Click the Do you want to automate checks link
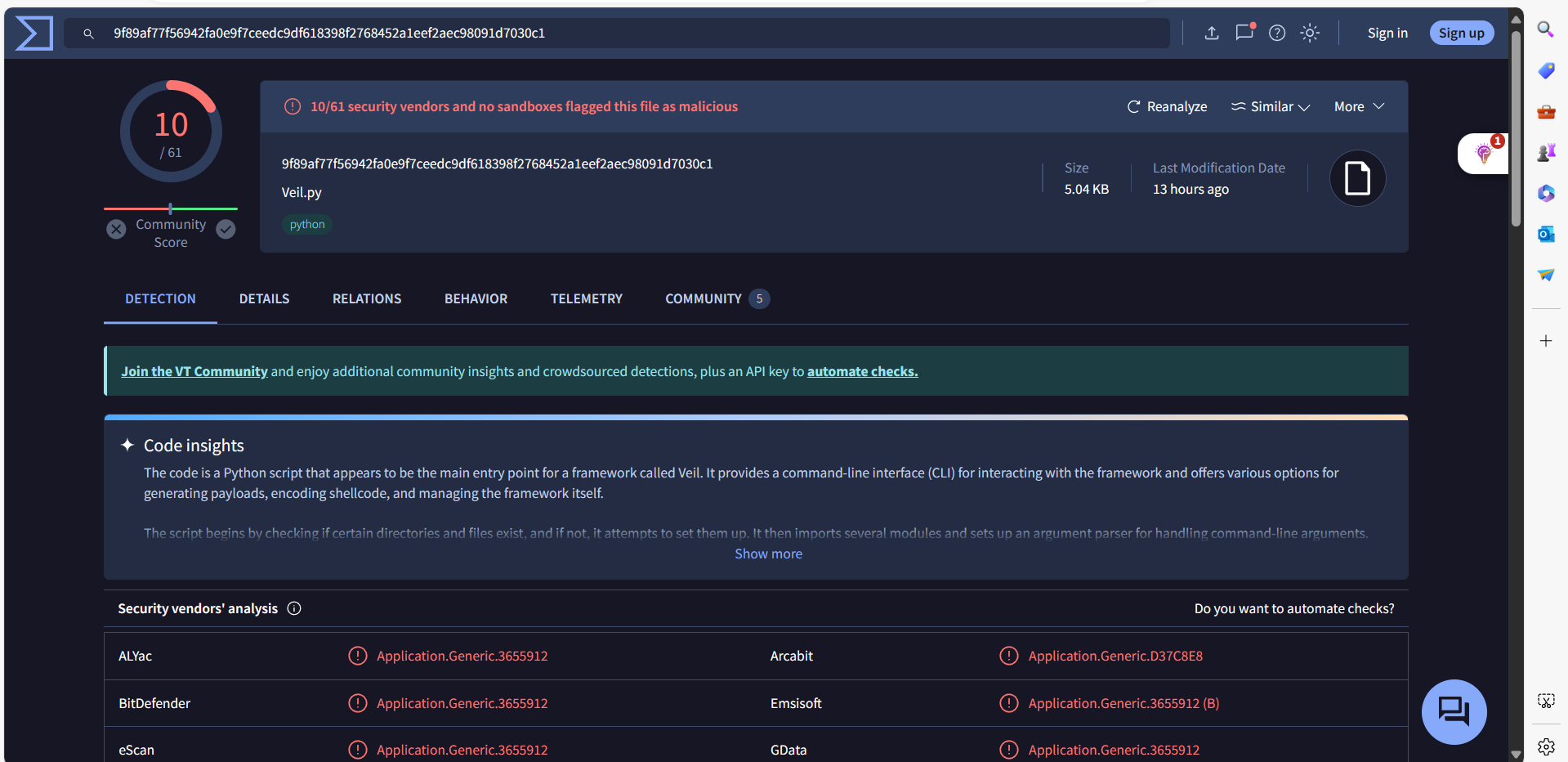The height and width of the screenshot is (762, 1568). [1294, 608]
